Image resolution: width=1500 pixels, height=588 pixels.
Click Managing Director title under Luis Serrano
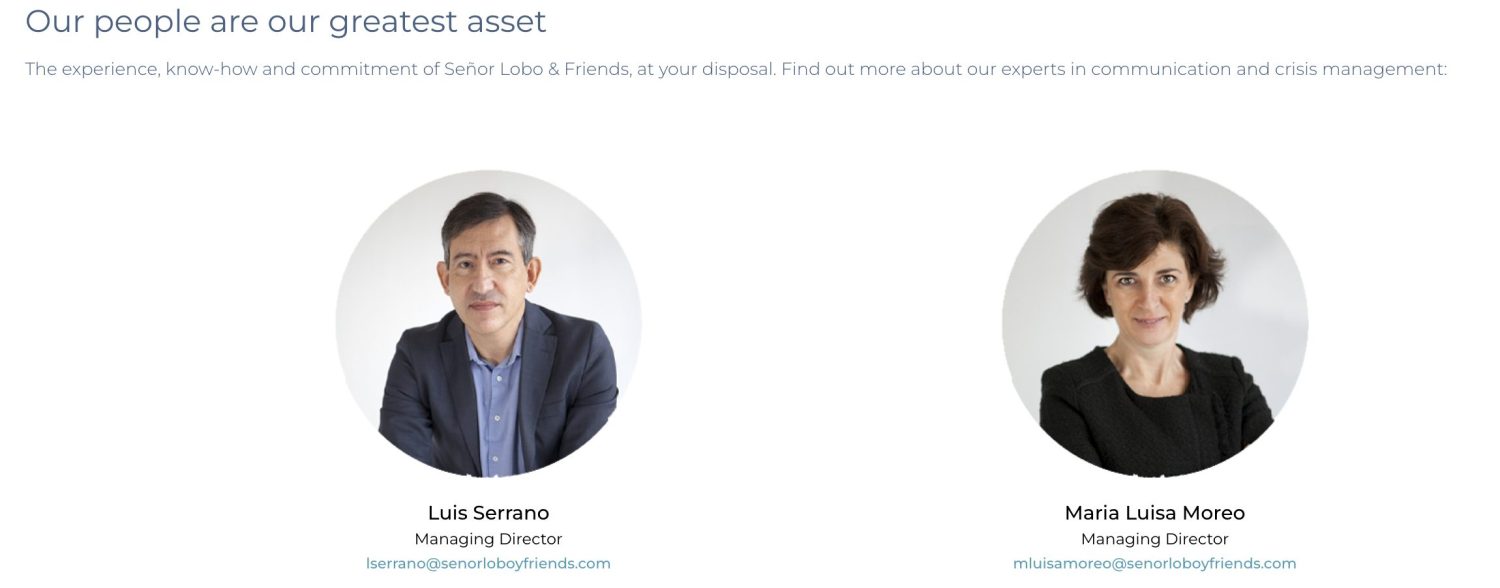488,539
